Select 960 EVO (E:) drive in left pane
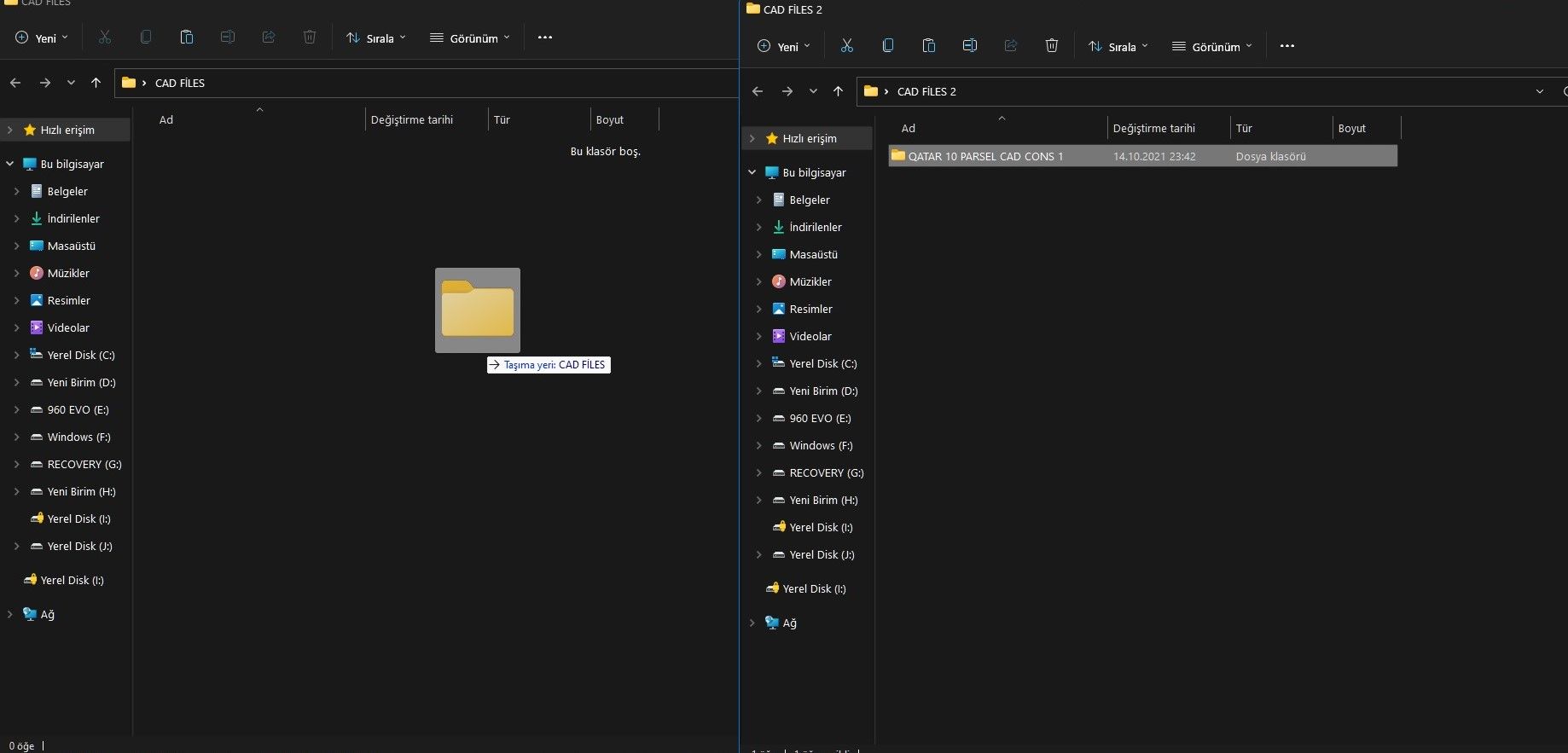The image size is (1568, 753). [78, 409]
